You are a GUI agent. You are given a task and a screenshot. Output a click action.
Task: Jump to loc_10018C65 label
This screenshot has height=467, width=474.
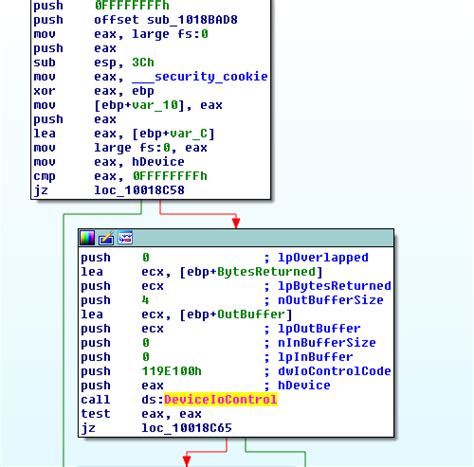pyautogui.click(x=186, y=428)
